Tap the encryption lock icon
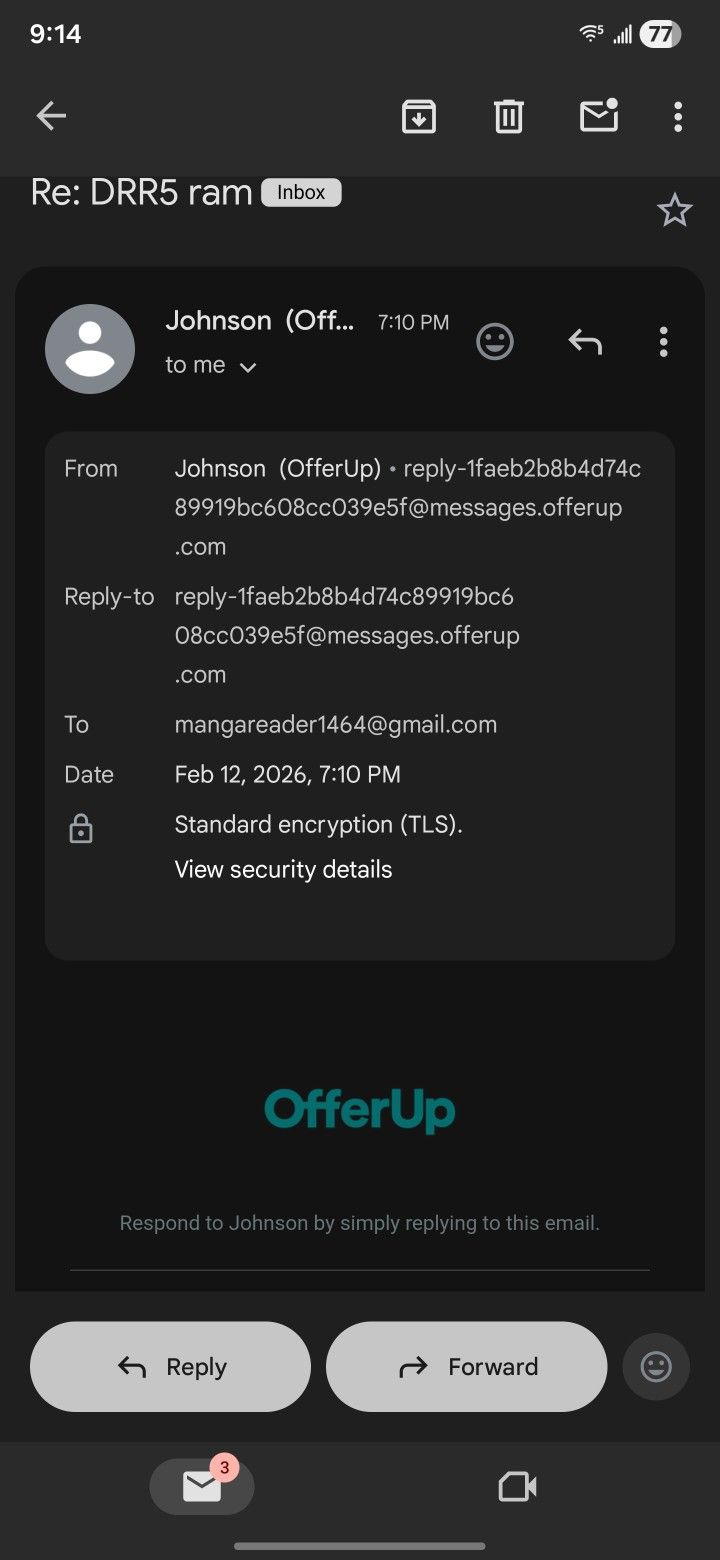The height and width of the screenshot is (1560, 720). pos(81,828)
